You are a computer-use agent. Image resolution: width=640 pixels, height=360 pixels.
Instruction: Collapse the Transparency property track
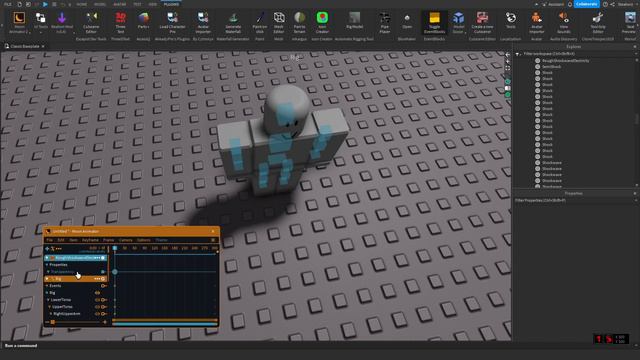[x=49, y=272]
